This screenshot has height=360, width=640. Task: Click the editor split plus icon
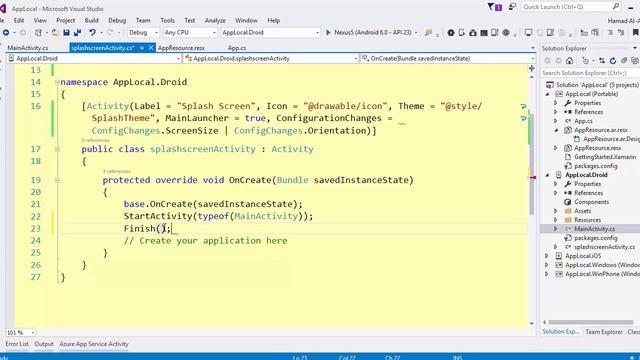pos(531,68)
